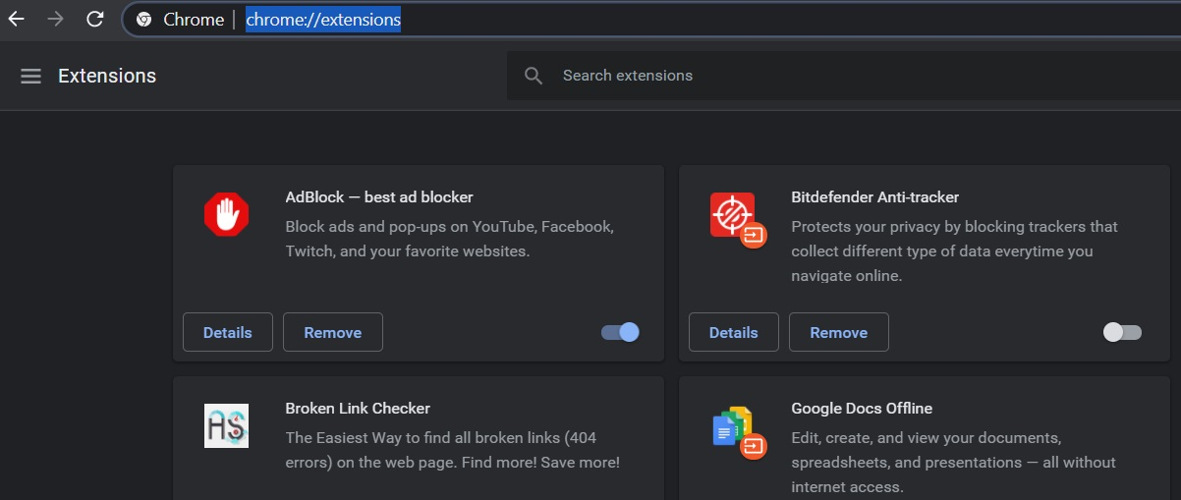Click the Broken Link Checker icon
Screen dimensions: 1181x500
226,426
